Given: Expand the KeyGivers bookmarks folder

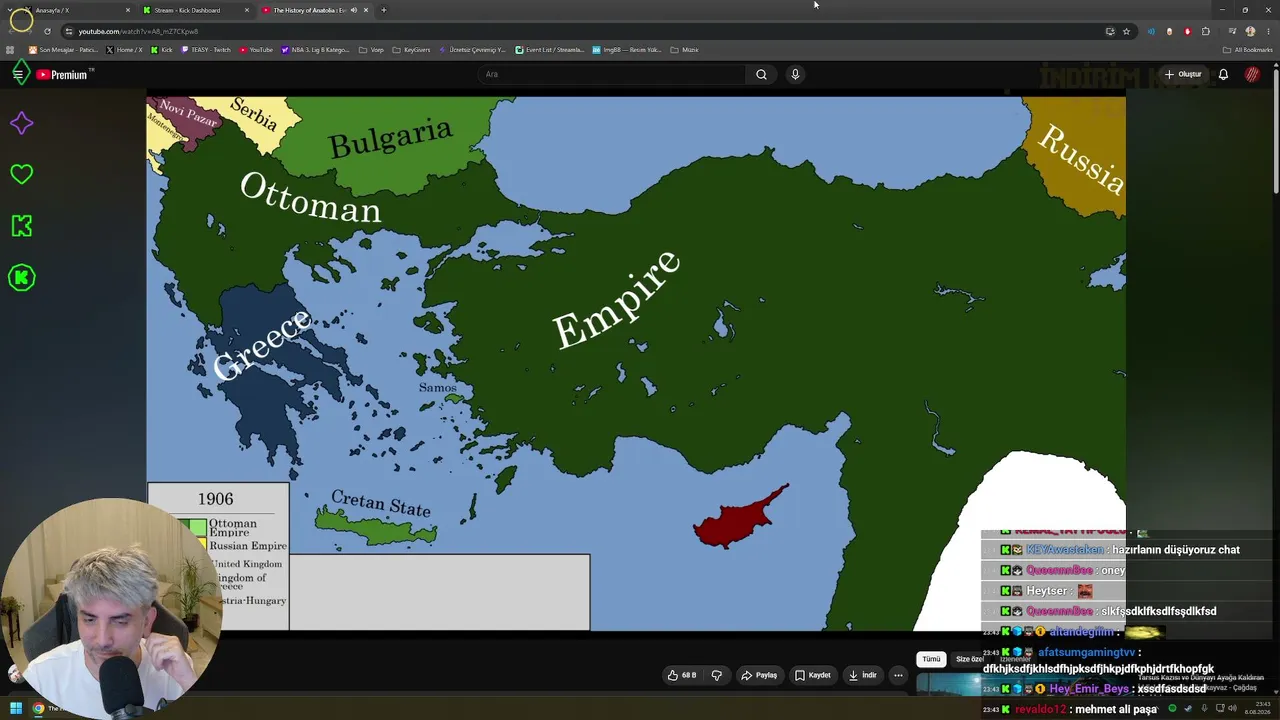Looking at the screenshot, I should [411, 50].
